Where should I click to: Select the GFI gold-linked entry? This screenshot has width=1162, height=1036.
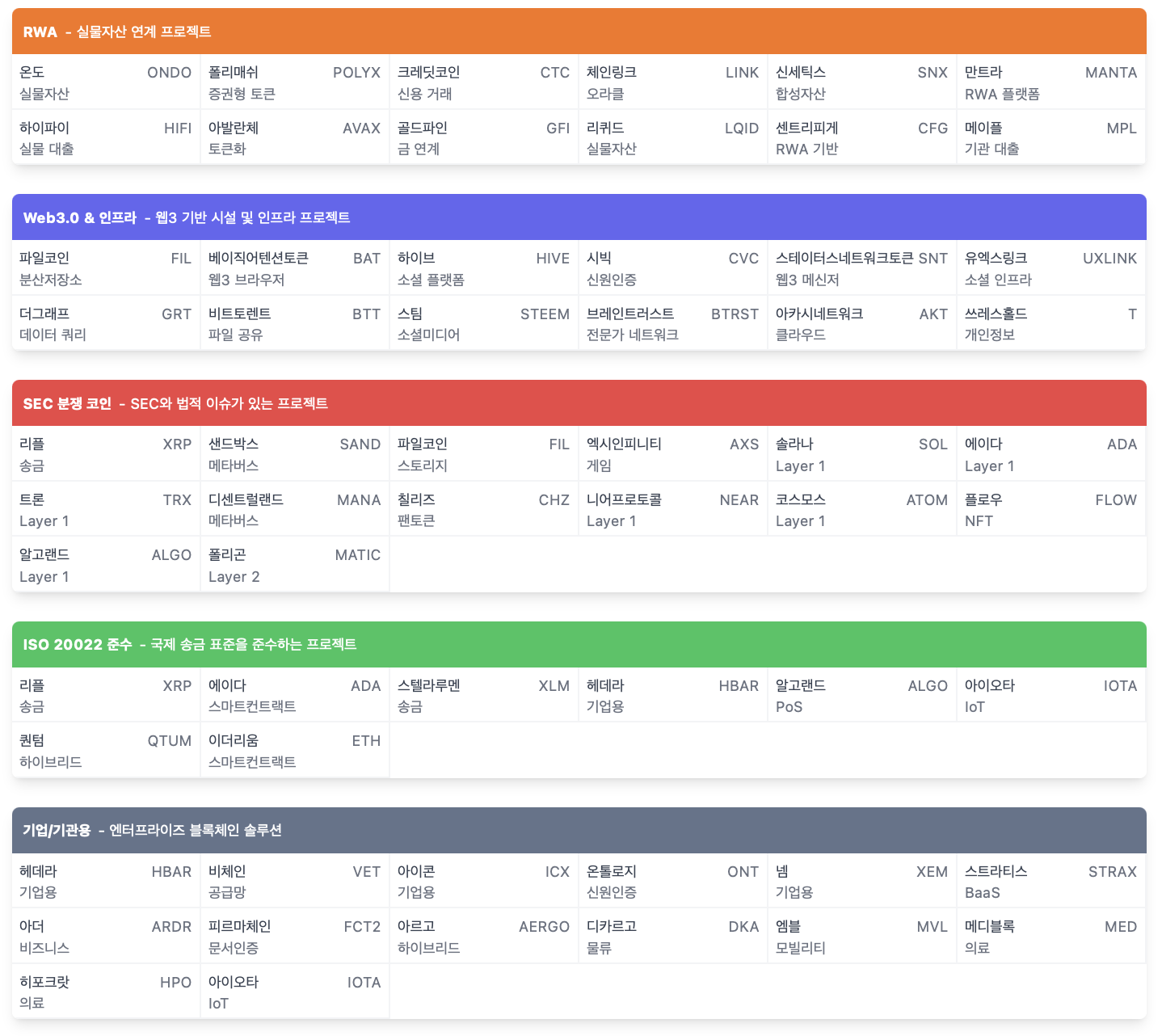pos(483,138)
